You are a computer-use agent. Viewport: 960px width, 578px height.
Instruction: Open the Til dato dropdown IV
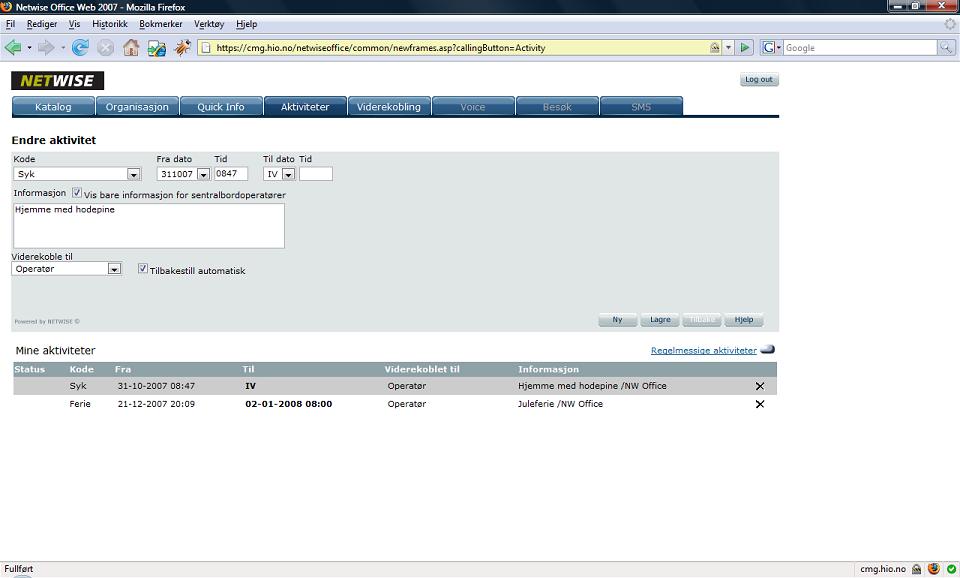279,174
